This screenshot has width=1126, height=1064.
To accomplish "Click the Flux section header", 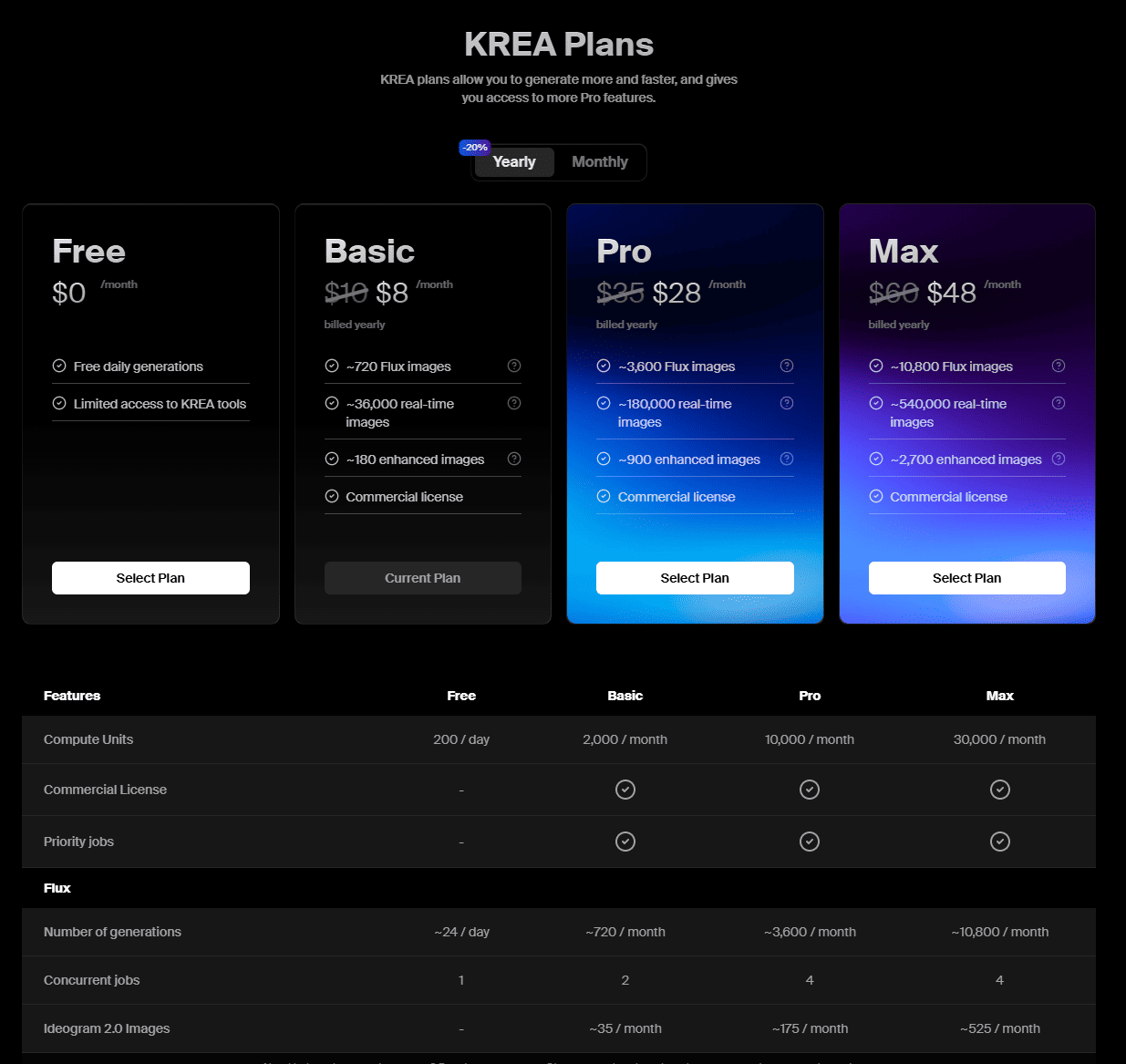I will [57, 888].
